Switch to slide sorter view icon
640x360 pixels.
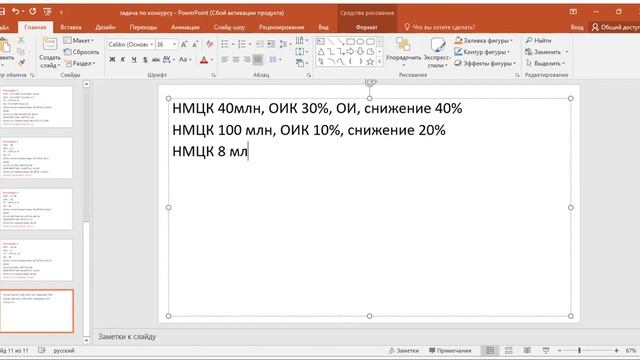click(509, 350)
